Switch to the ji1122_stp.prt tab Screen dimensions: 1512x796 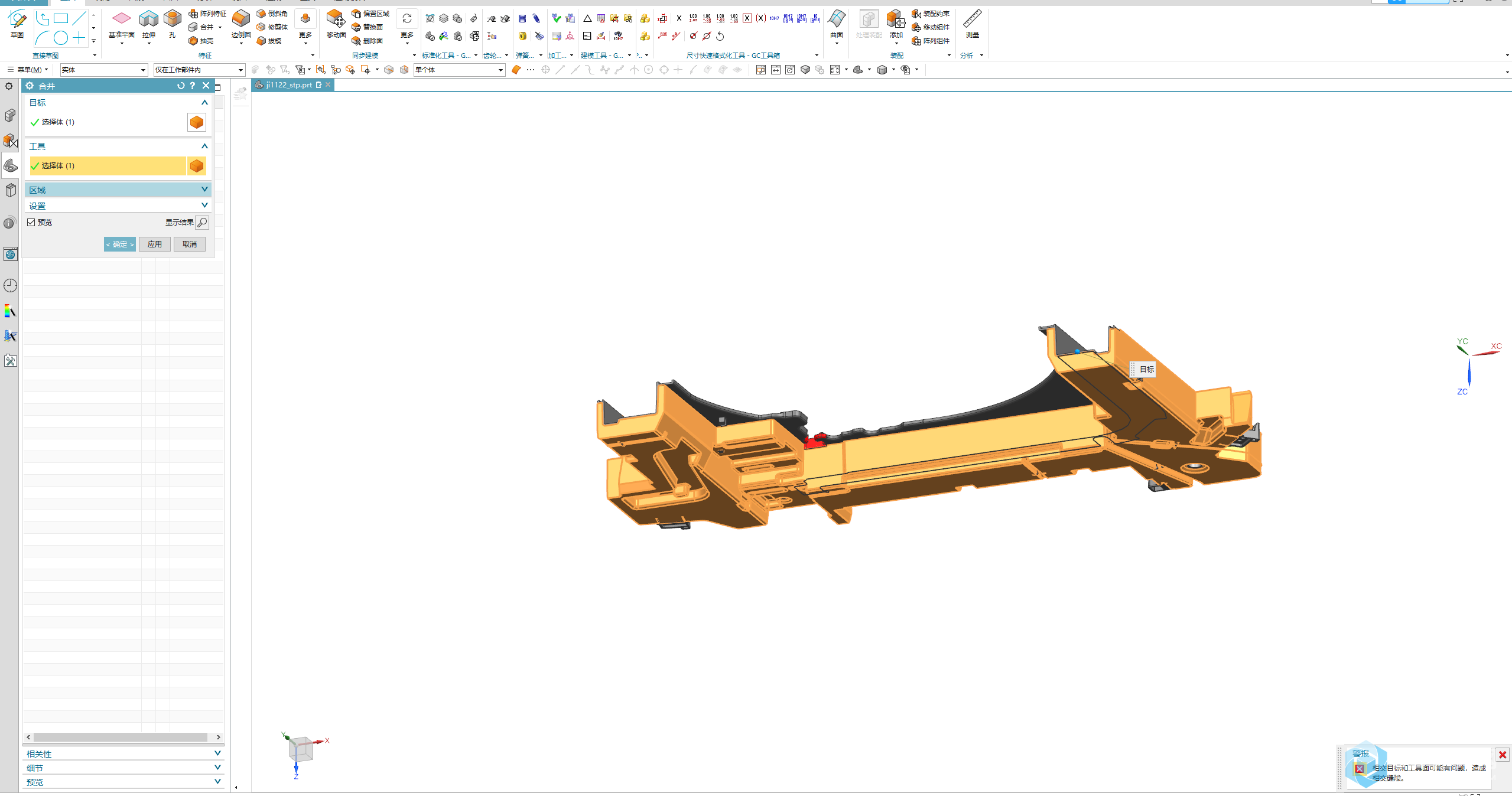(289, 85)
